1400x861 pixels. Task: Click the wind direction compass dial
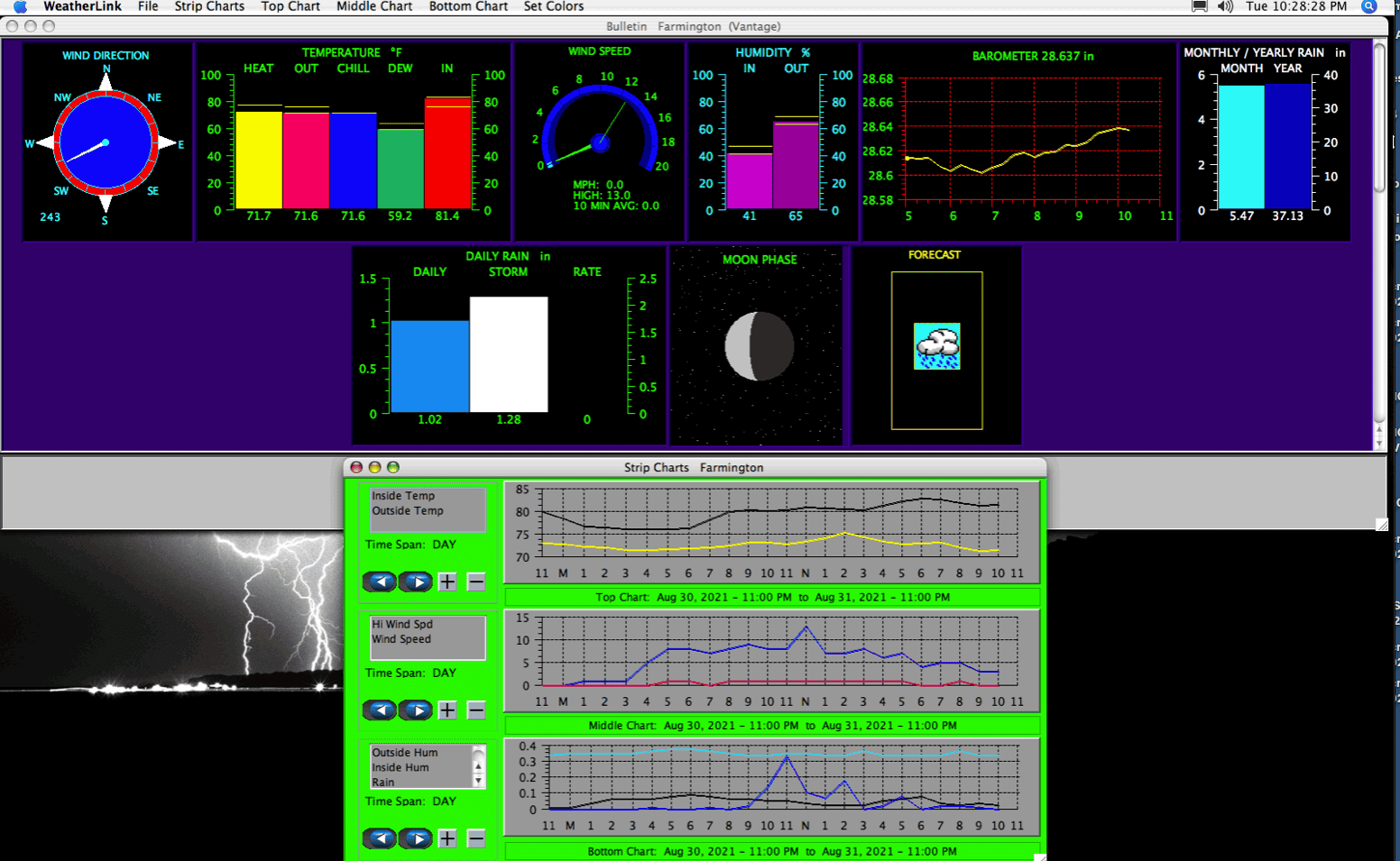[x=106, y=142]
